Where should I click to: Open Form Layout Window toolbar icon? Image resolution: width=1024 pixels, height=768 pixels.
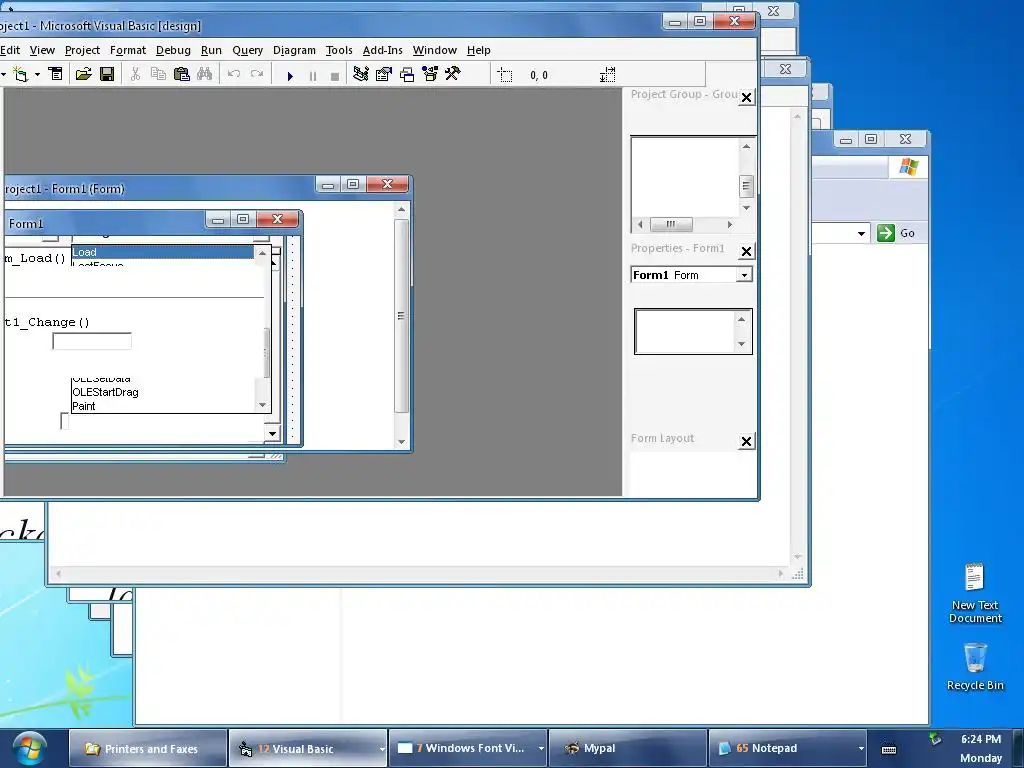(407, 74)
